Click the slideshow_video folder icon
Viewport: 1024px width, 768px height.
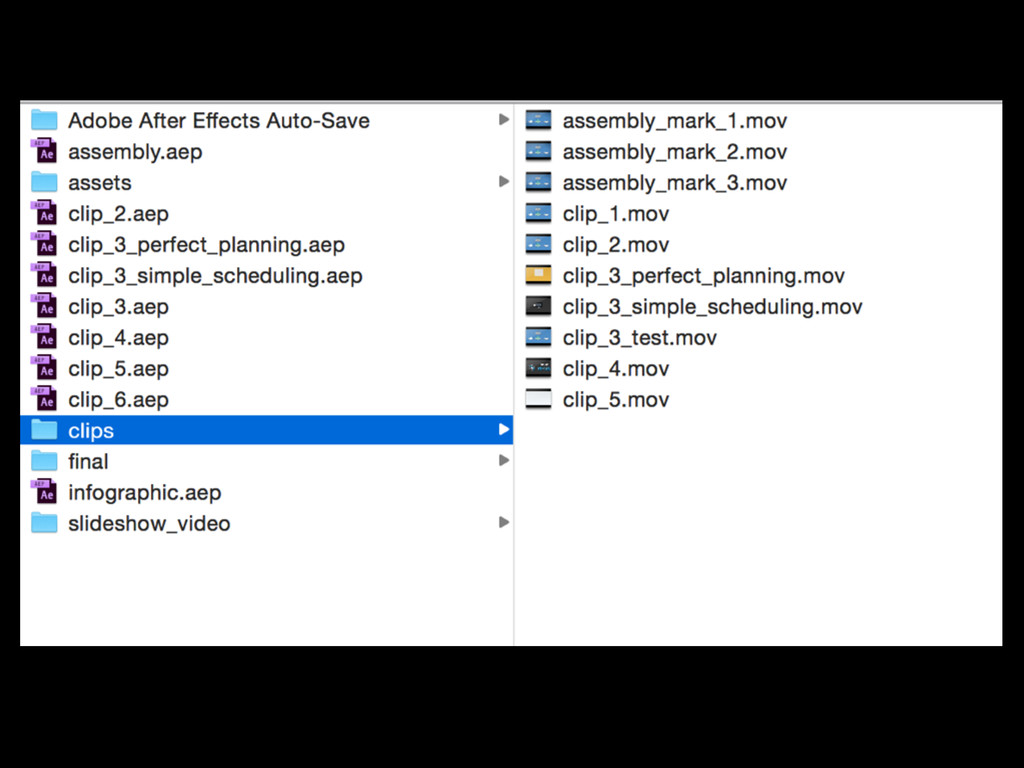44,524
